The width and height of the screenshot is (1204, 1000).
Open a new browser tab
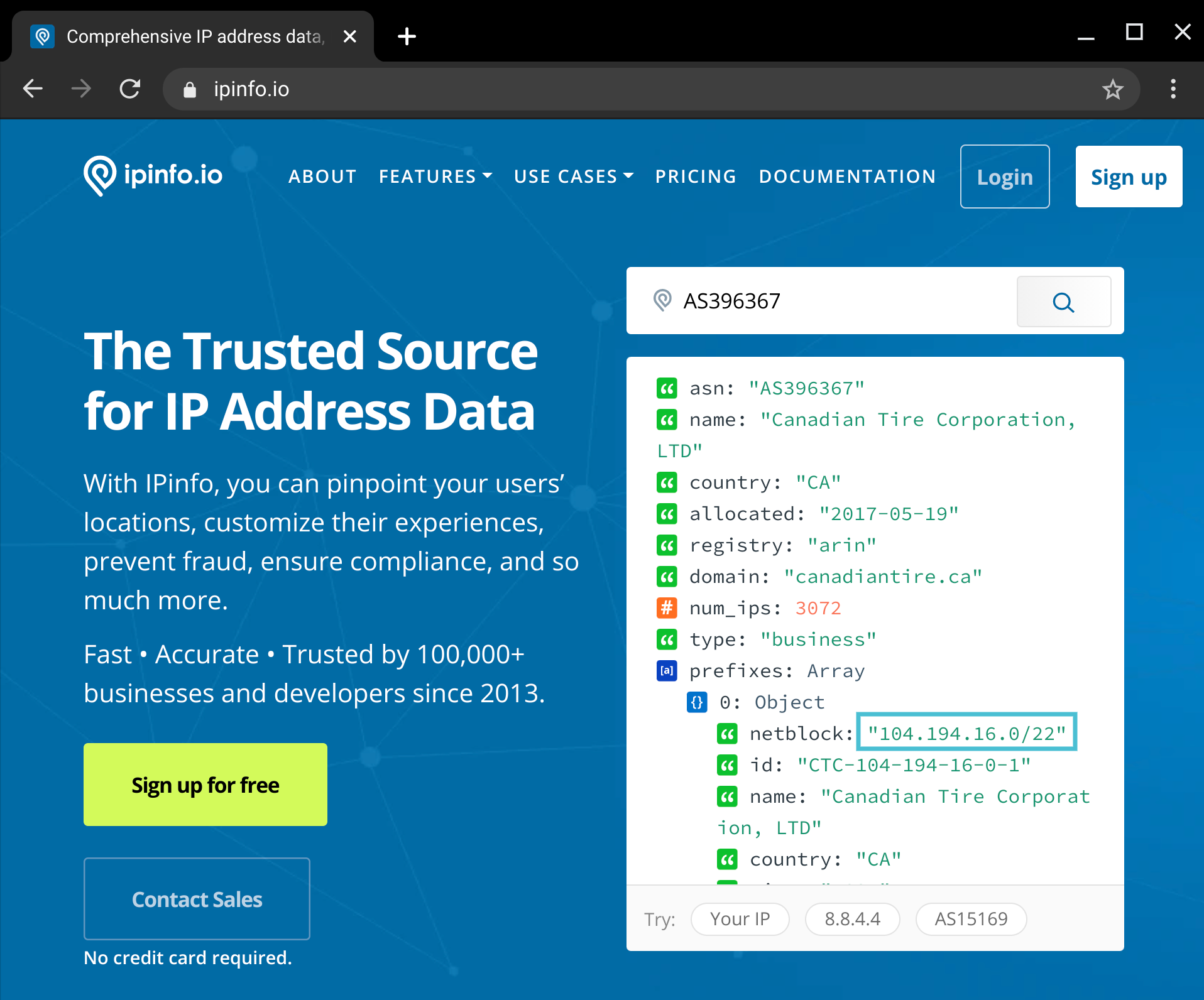(x=407, y=36)
